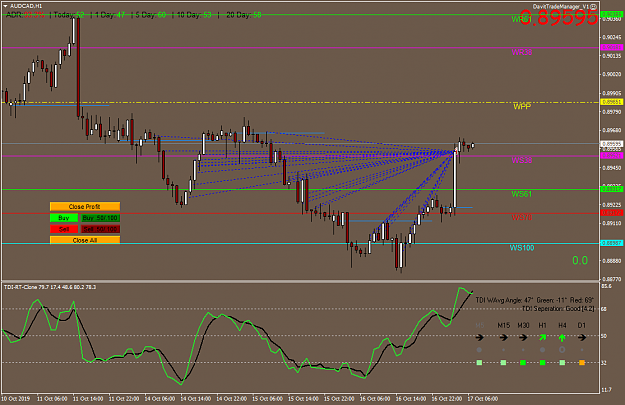Screen dimensions: 625x405
Task: Click the H1 gray dot indicator
Action: pos(542,350)
